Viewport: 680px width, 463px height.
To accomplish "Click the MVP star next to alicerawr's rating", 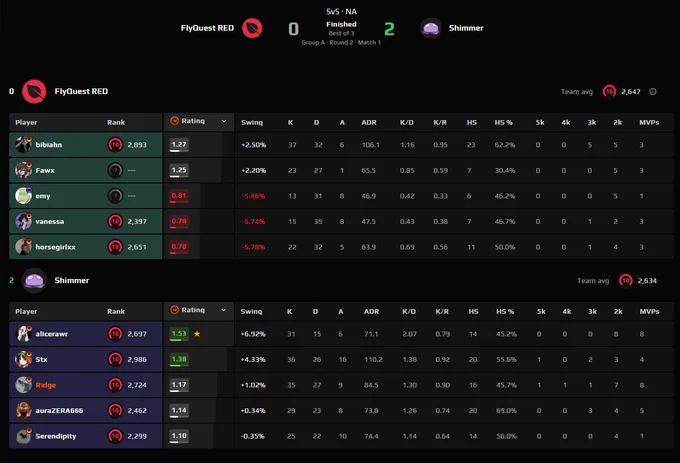I will point(197,334).
